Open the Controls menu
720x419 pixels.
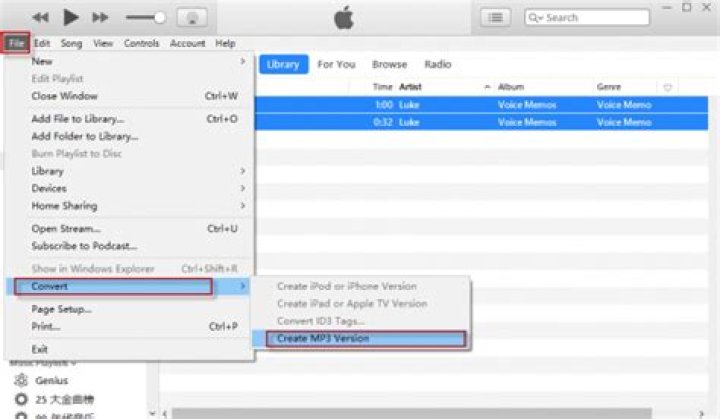(x=141, y=43)
